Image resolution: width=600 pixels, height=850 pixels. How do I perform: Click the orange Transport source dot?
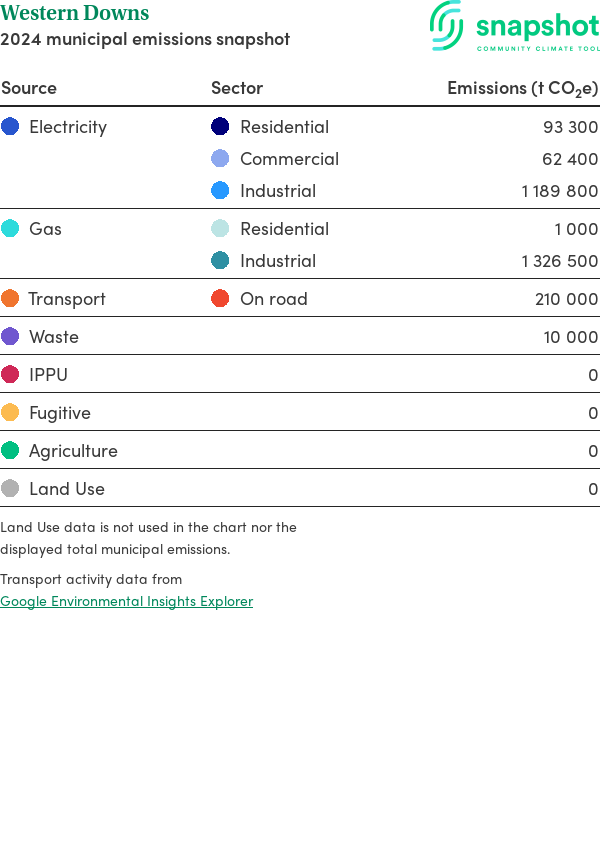10,299
